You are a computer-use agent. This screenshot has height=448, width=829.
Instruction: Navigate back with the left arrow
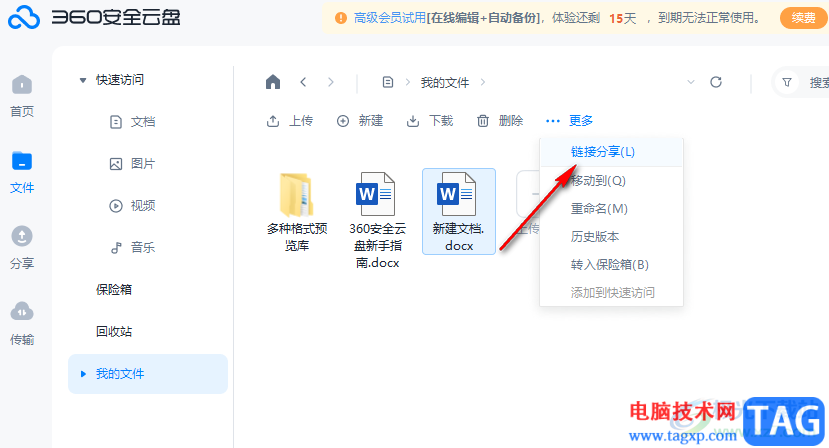tap(303, 82)
